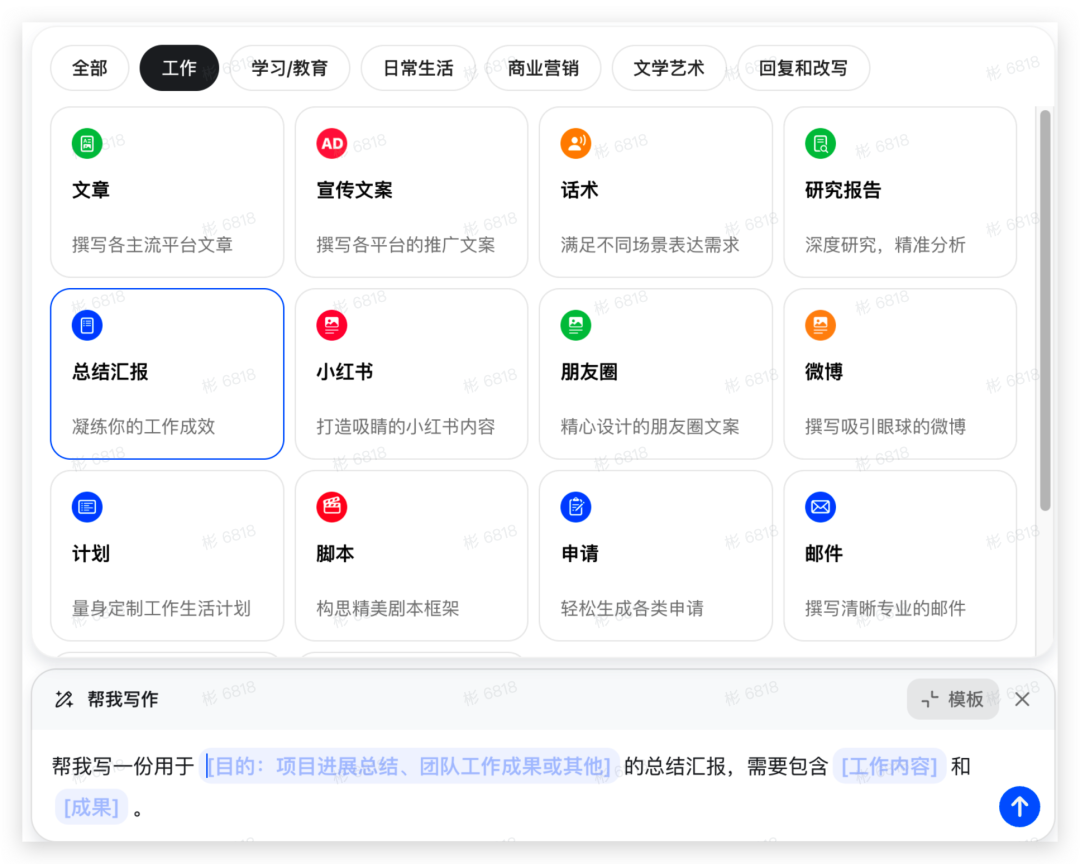Select the 文章 article icon

coord(87,143)
